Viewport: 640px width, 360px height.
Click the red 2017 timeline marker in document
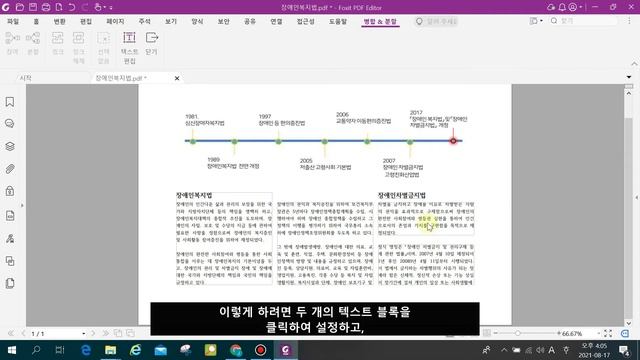[x=453, y=141]
